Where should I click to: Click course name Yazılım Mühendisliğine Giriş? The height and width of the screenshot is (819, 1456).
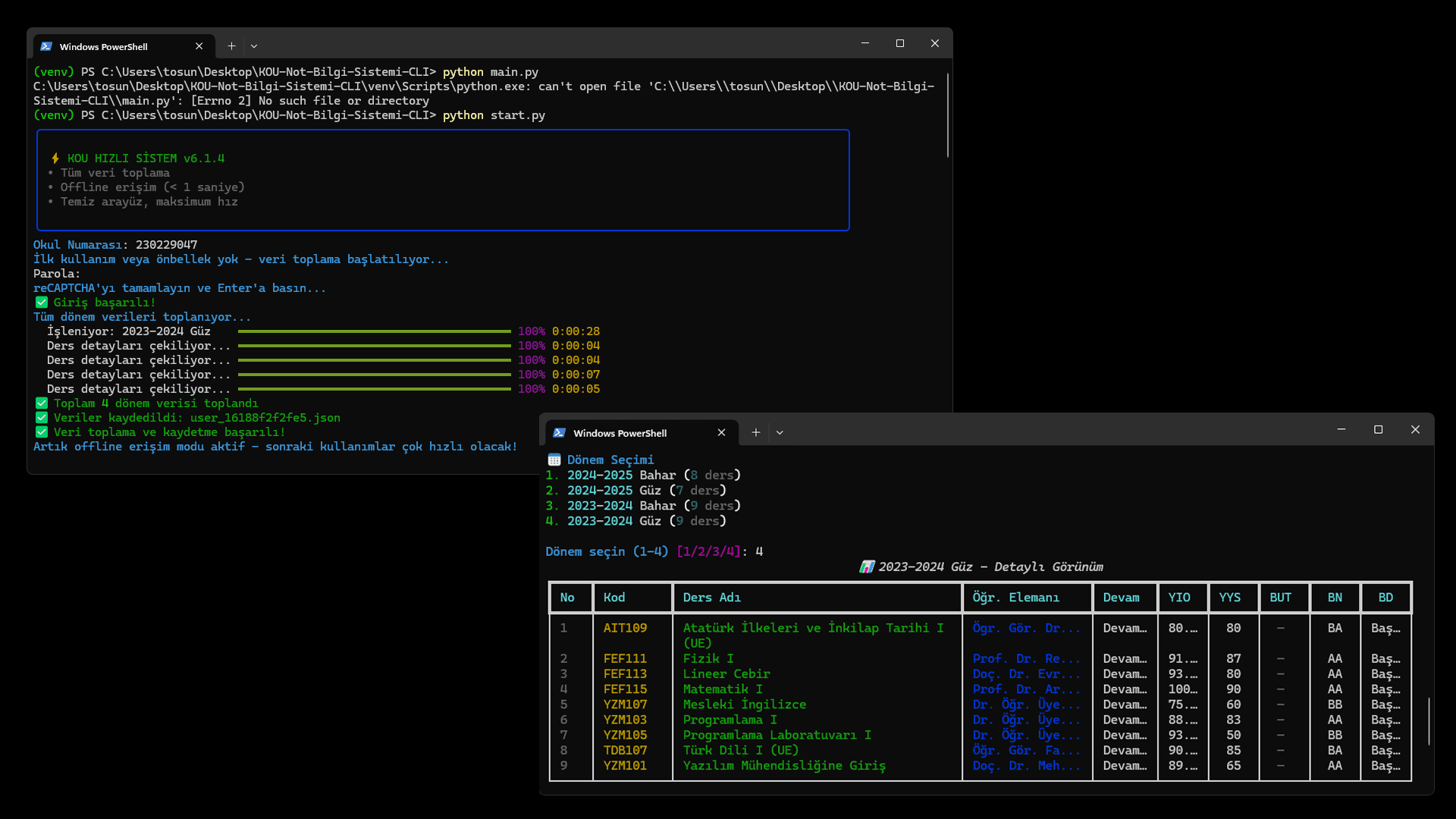[x=784, y=766]
